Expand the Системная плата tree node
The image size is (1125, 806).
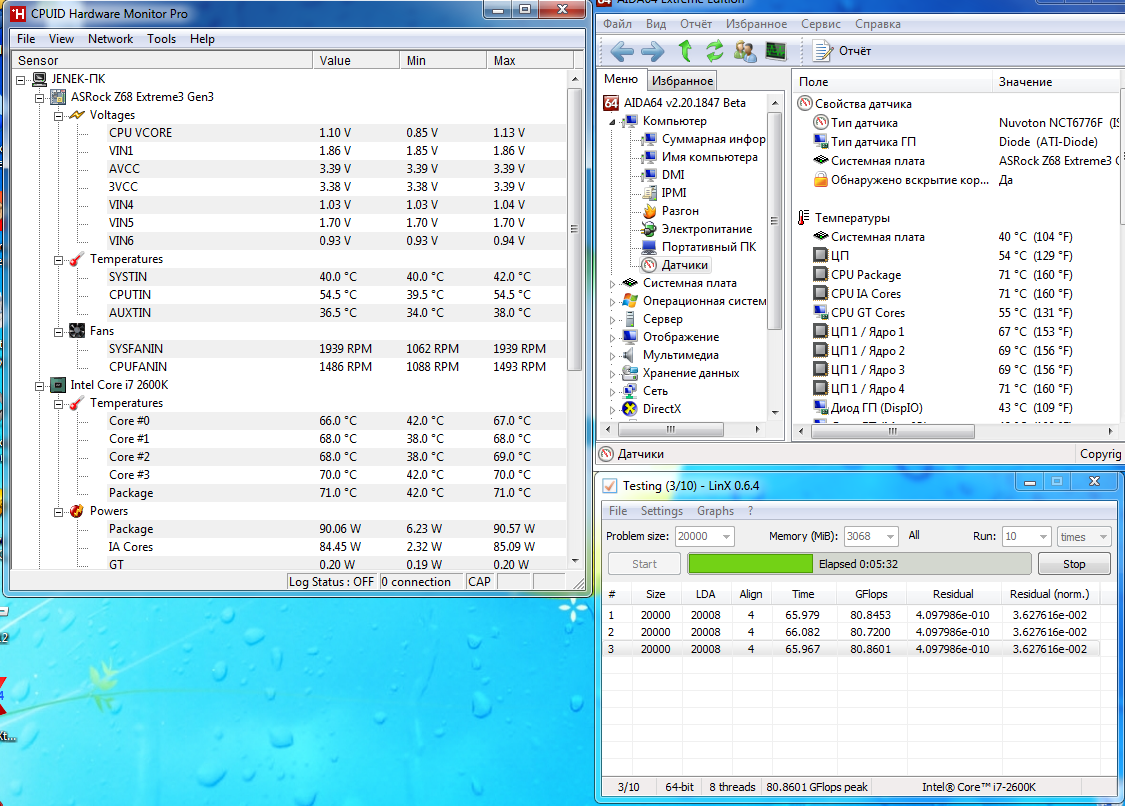[613, 283]
